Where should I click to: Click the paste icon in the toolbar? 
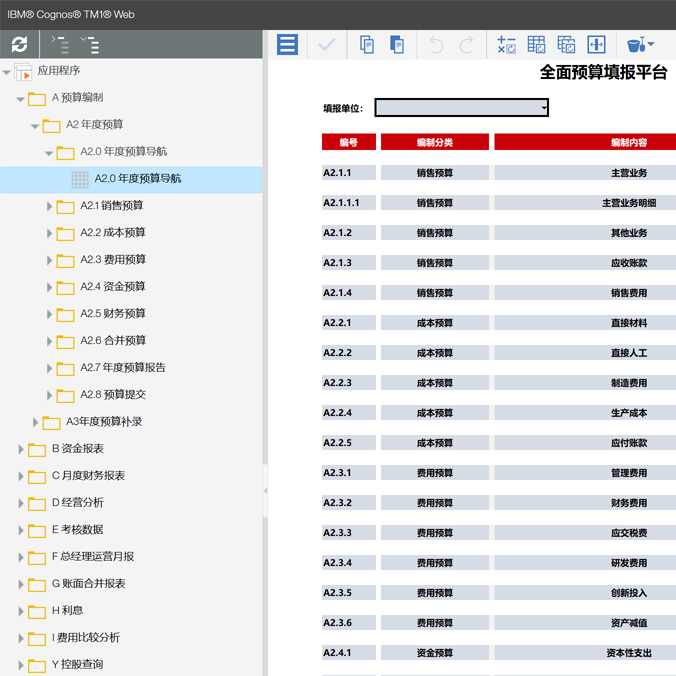point(397,44)
